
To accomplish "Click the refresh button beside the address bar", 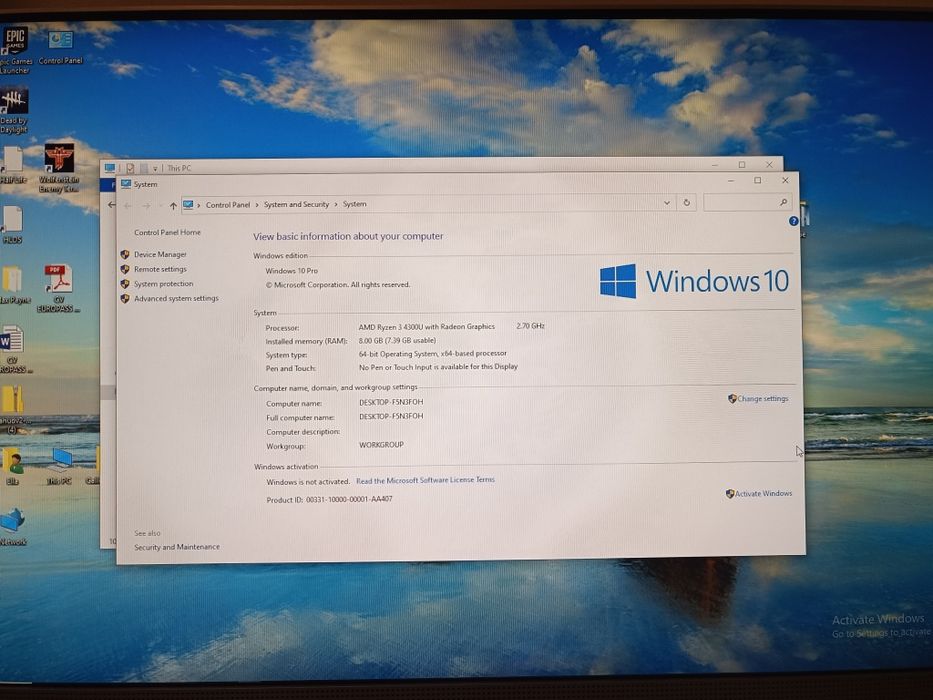I will [687, 202].
